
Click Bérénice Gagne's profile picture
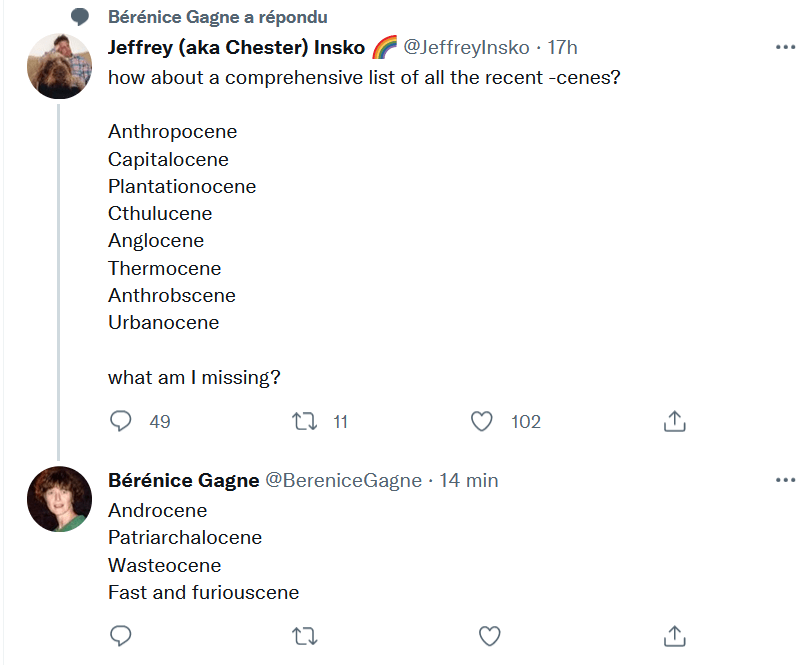(x=59, y=499)
